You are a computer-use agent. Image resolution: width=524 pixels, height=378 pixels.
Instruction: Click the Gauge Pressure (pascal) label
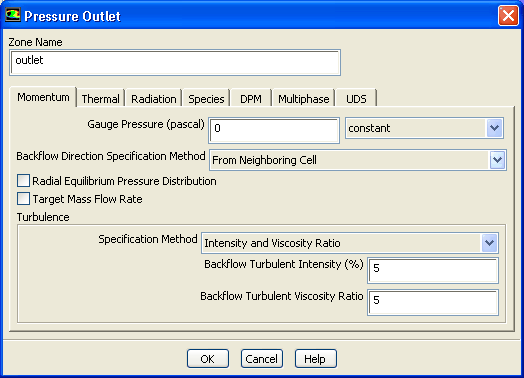(x=146, y=124)
